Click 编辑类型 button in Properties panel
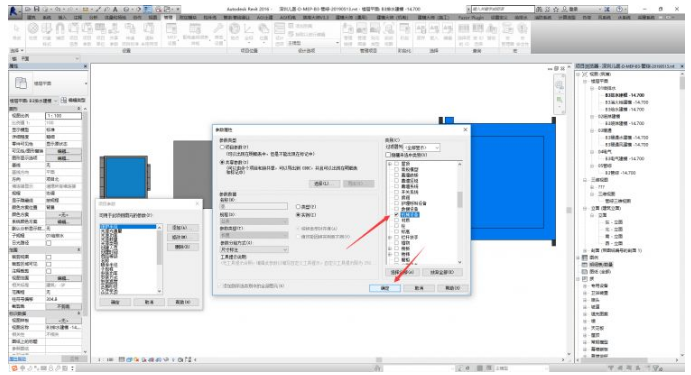This screenshot has height=375, width=691. [73, 100]
